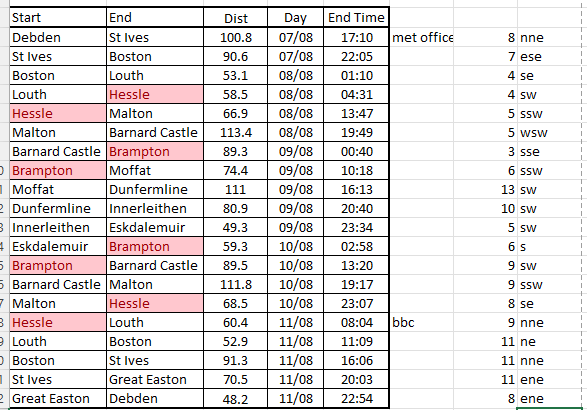Select the Dunfermline end cell
The height and width of the screenshot is (410, 587).
pos(155,189)
